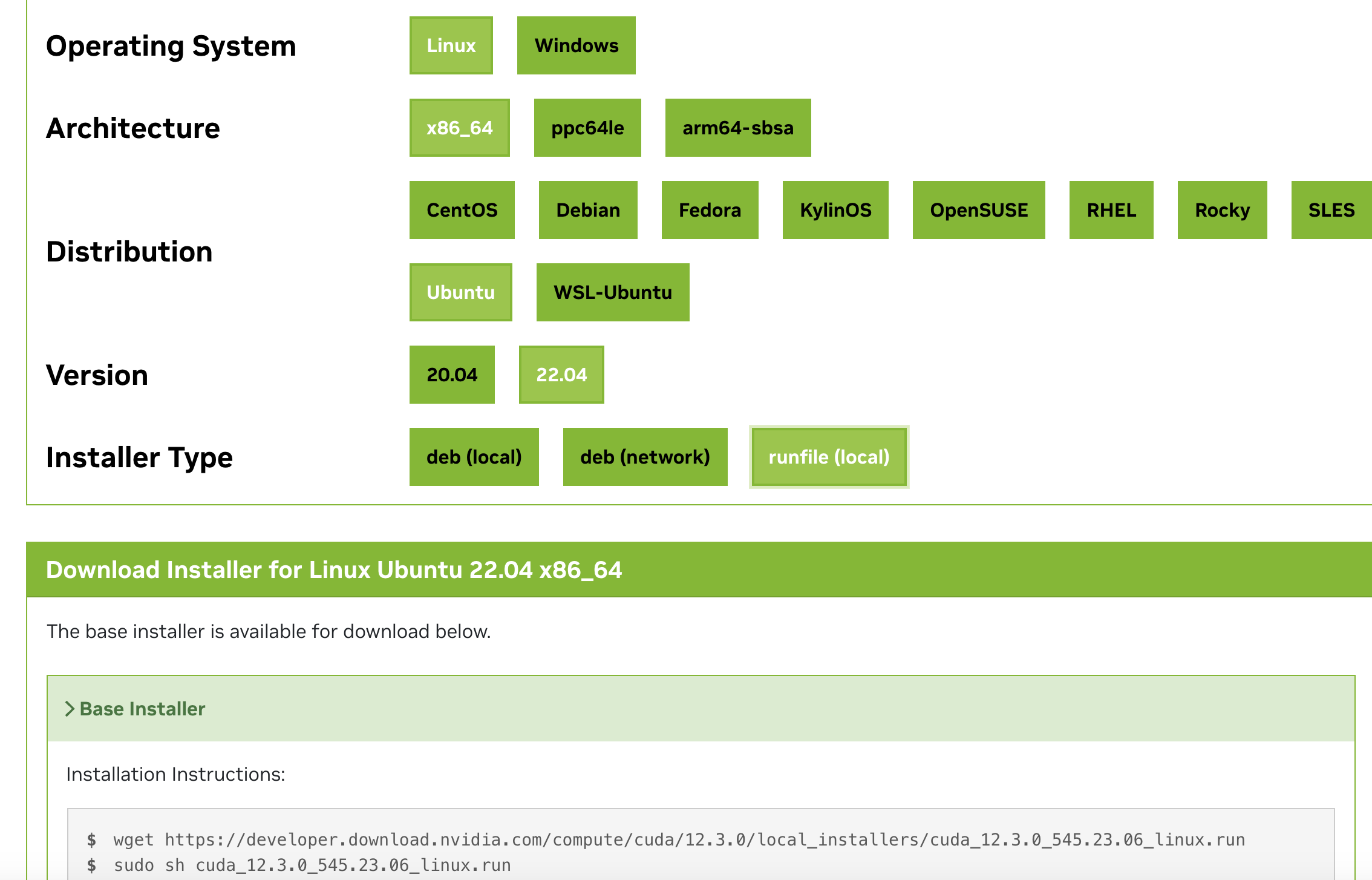Select the x86_64 architecture
1372x880 pixels.
tap(459, 128)
